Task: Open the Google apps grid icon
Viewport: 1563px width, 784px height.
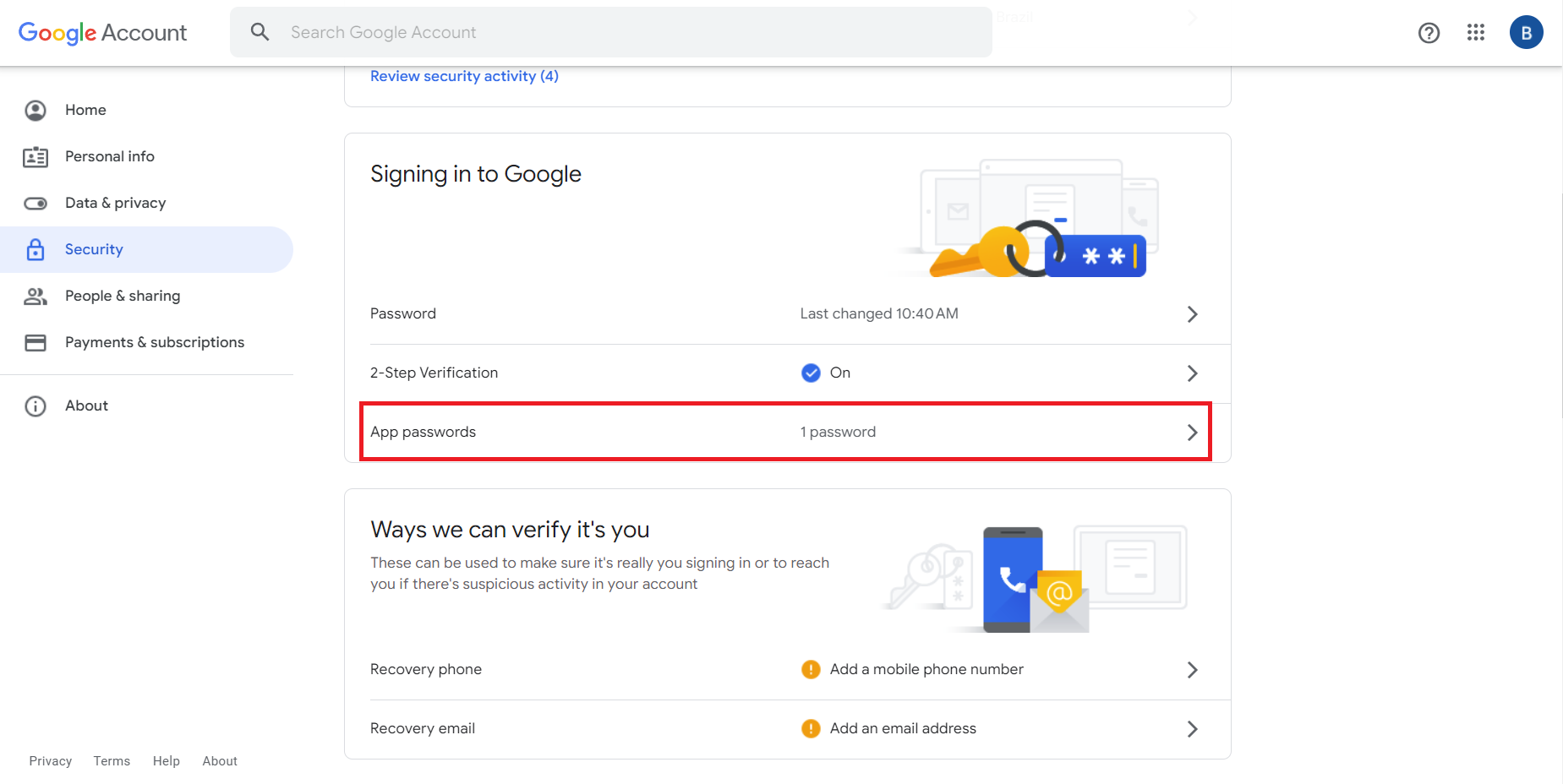Action: [1476, 32]
